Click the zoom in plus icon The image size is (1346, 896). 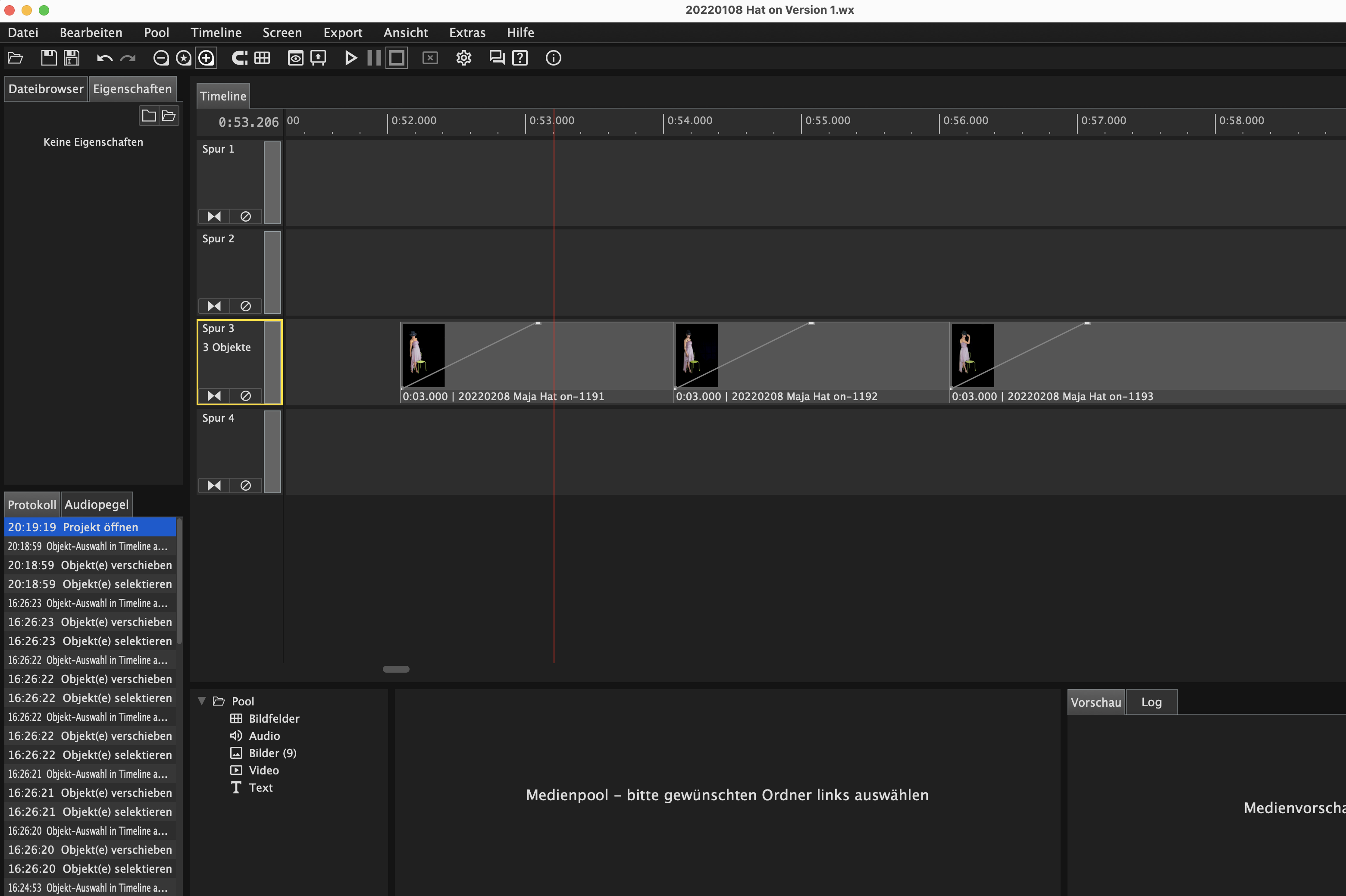click(206, 58)
